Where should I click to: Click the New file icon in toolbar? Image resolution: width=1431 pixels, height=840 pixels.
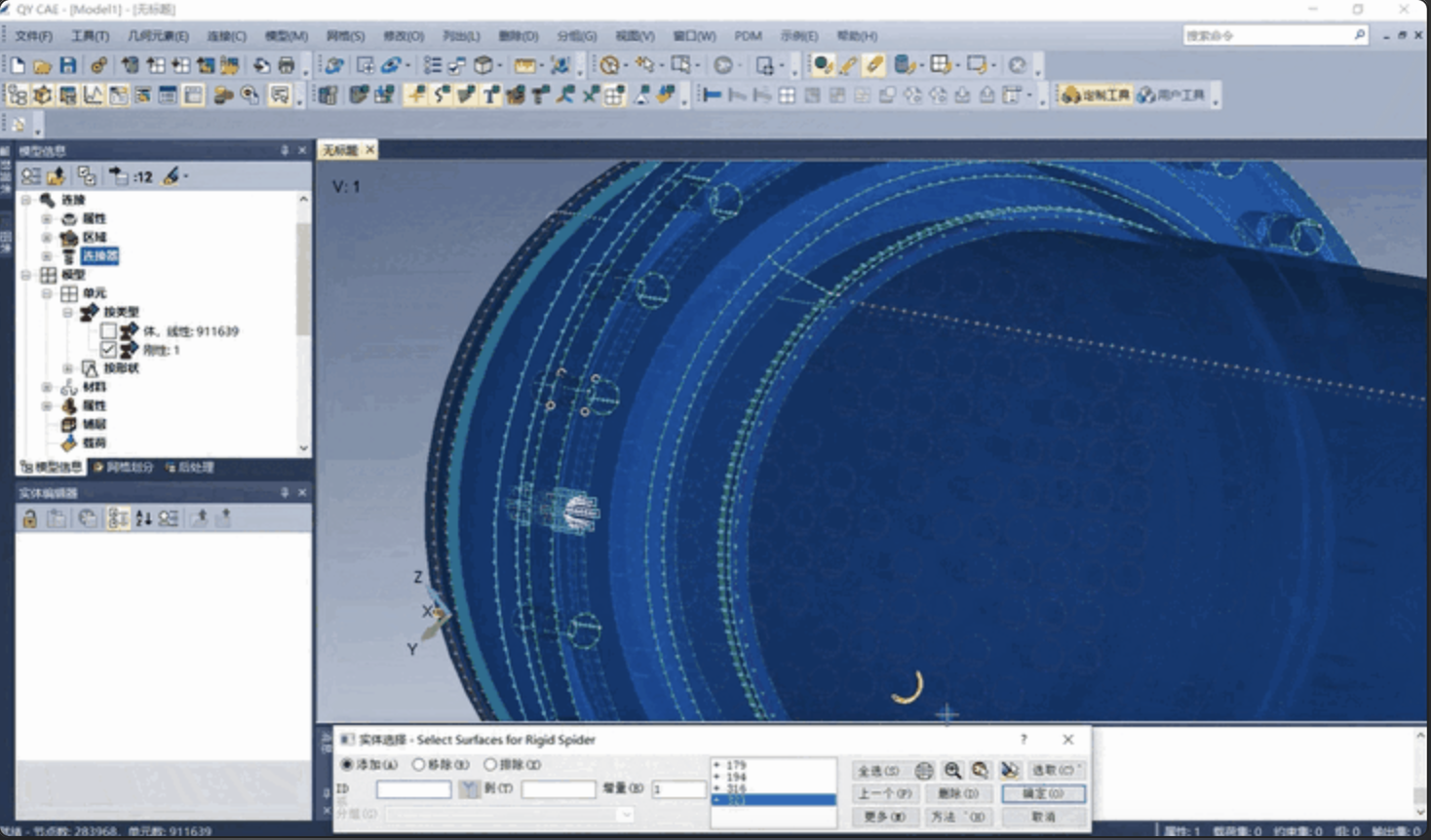[19, 65]
